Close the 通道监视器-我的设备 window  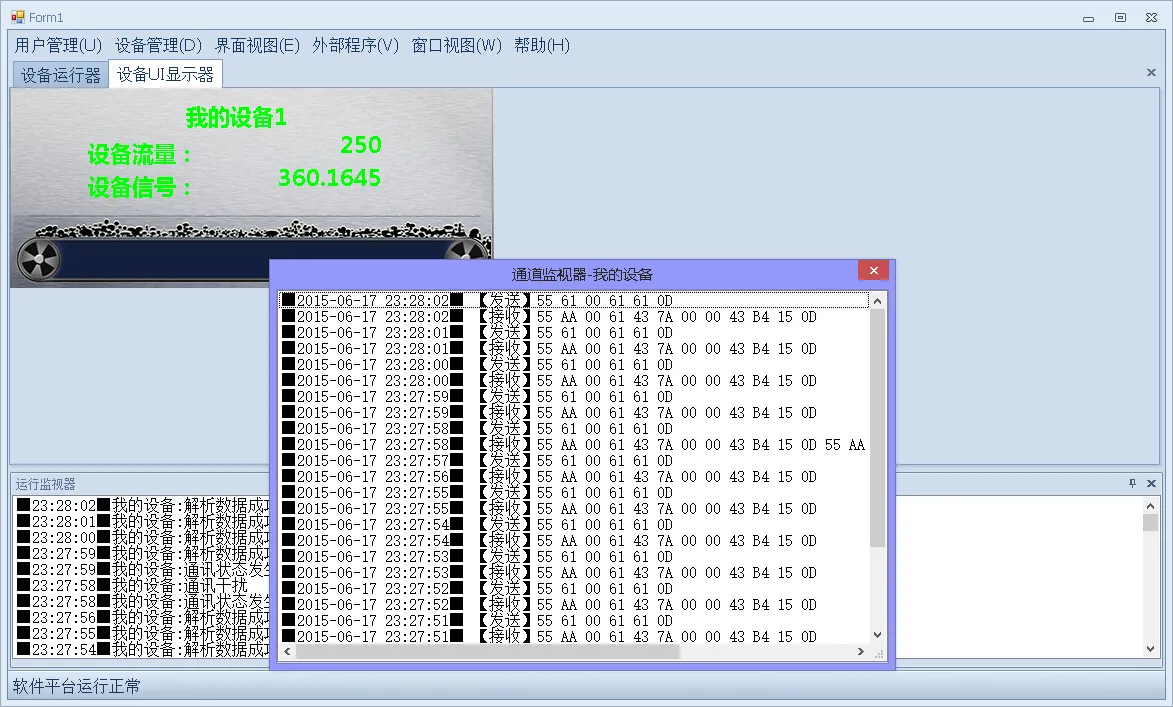(x=873, y=271)
